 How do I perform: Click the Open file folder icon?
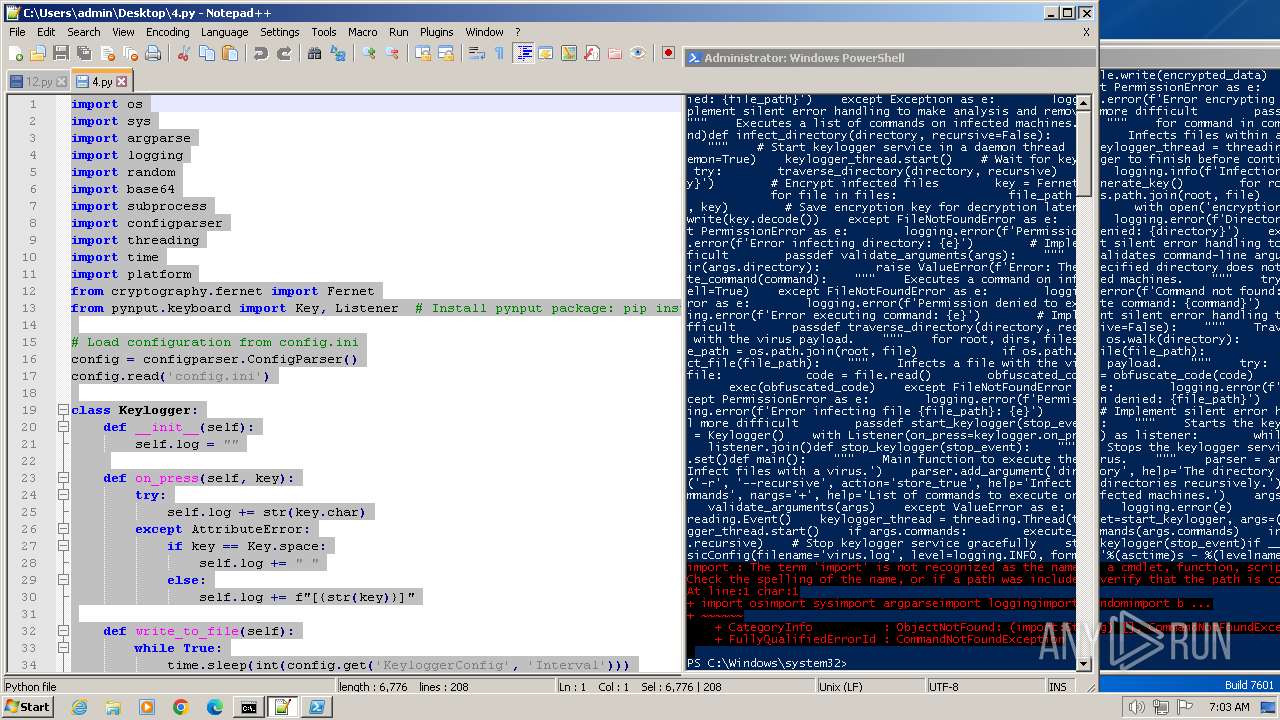pyautogui.click(x=37, y=53)
